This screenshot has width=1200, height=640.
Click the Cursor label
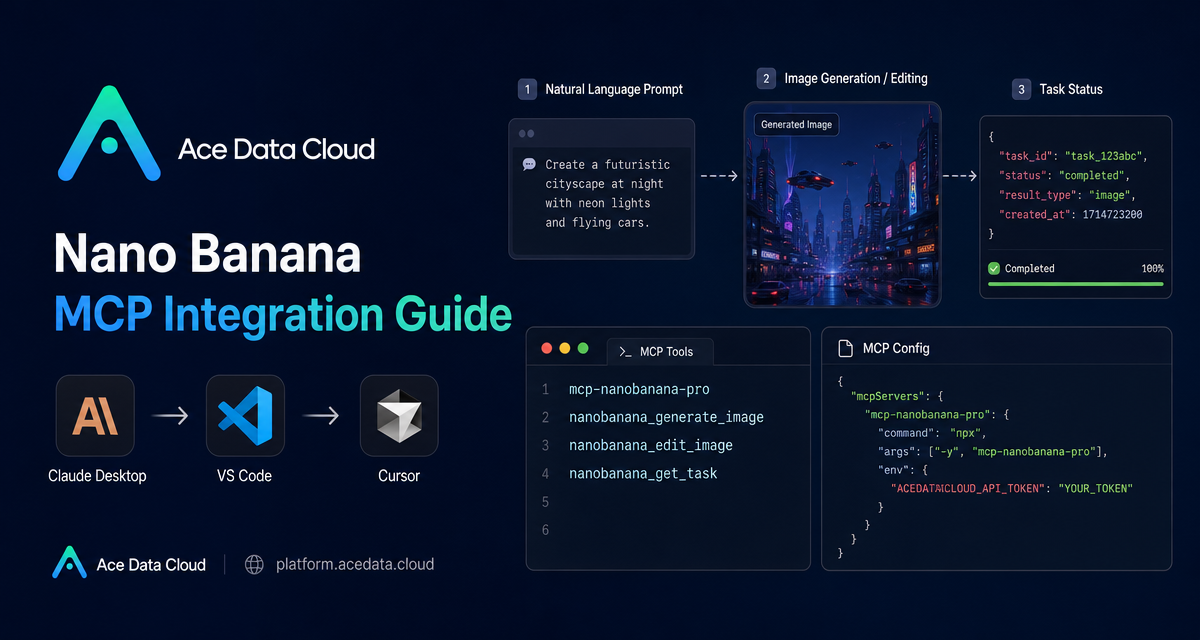(399, 475)
